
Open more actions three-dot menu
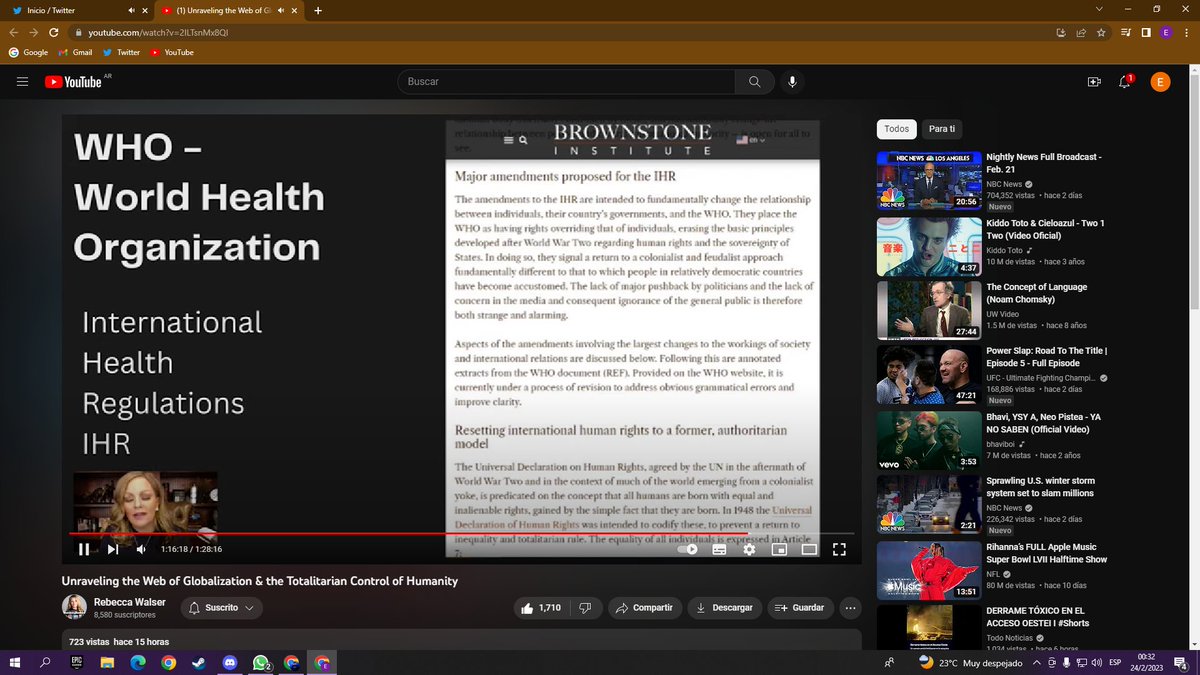tap(851, 607)
